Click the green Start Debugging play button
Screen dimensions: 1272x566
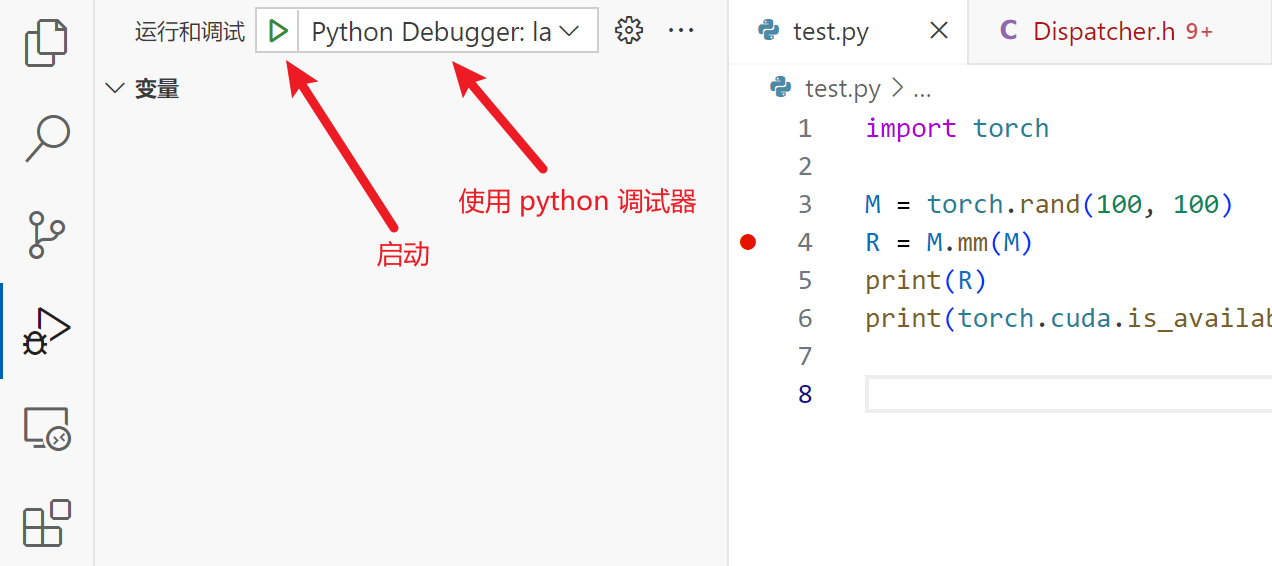click(x=278, y=31)
